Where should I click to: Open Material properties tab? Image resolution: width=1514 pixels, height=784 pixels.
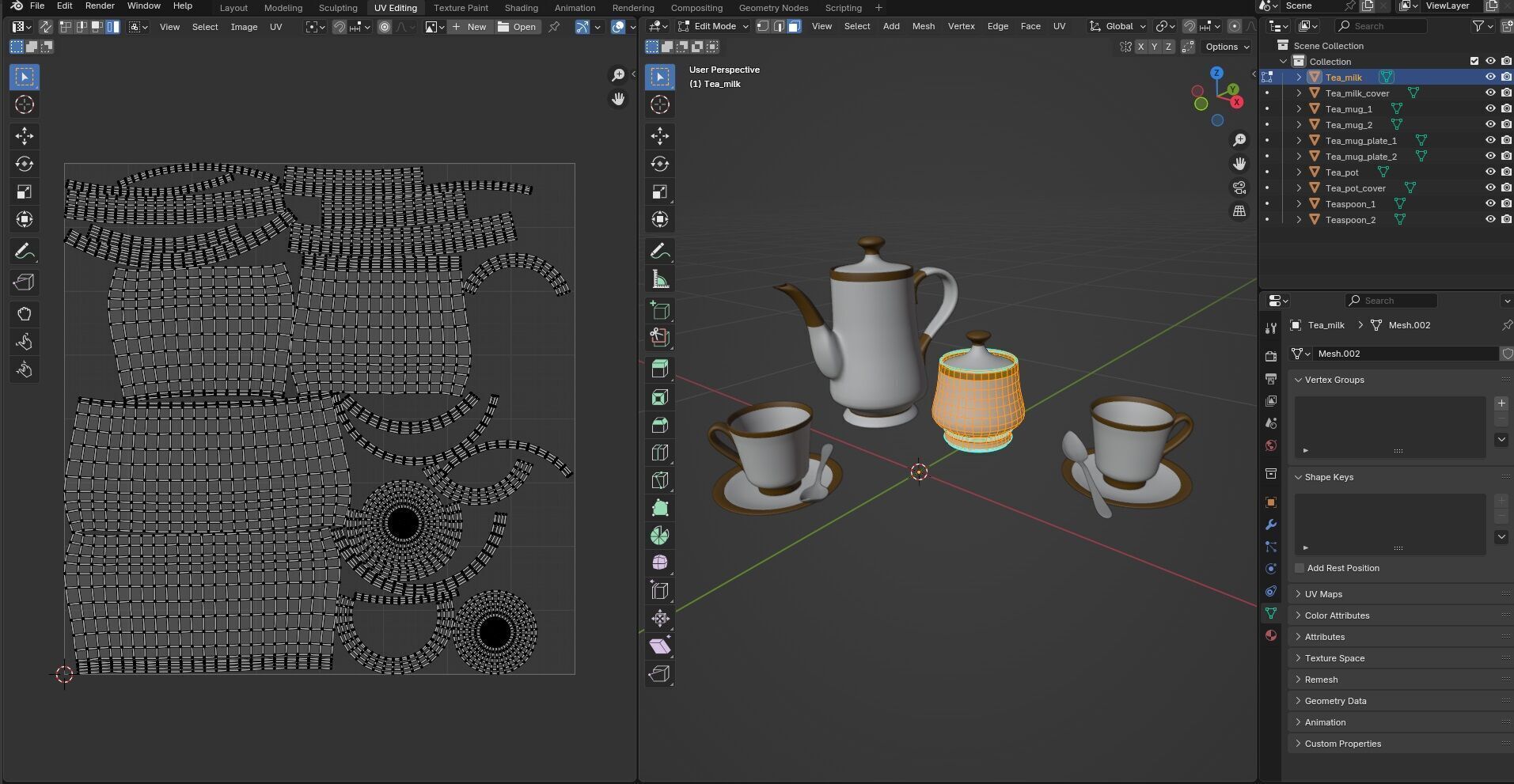(1271, 635)
